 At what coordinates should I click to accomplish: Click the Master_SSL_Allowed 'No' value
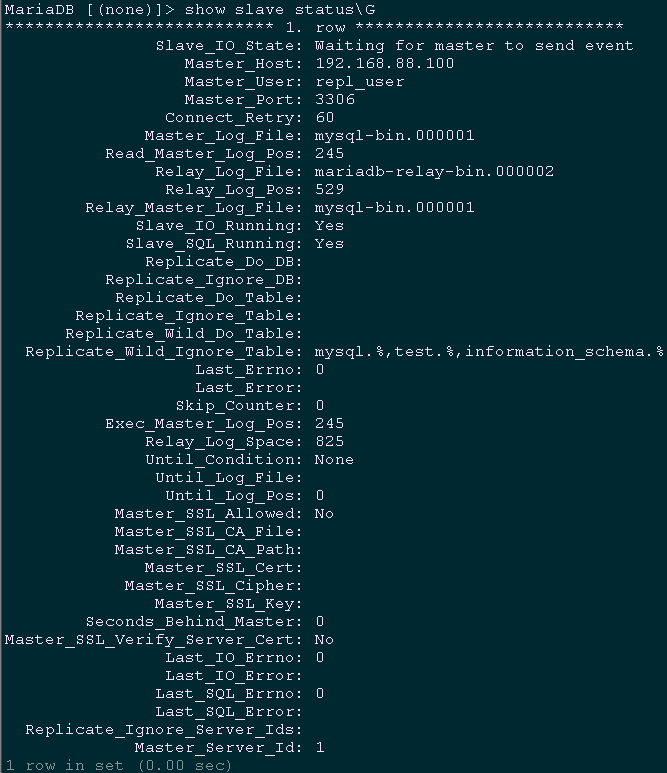coord(324,513)
